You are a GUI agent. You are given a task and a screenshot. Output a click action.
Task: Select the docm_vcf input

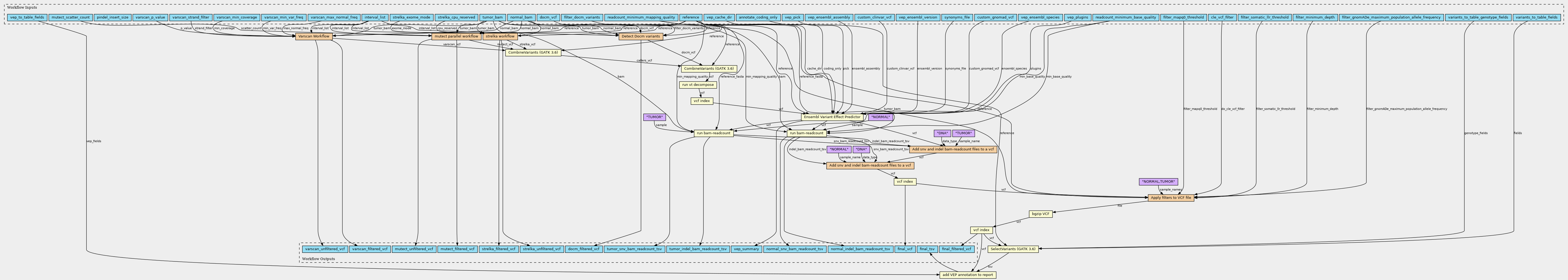coord(548,18)
